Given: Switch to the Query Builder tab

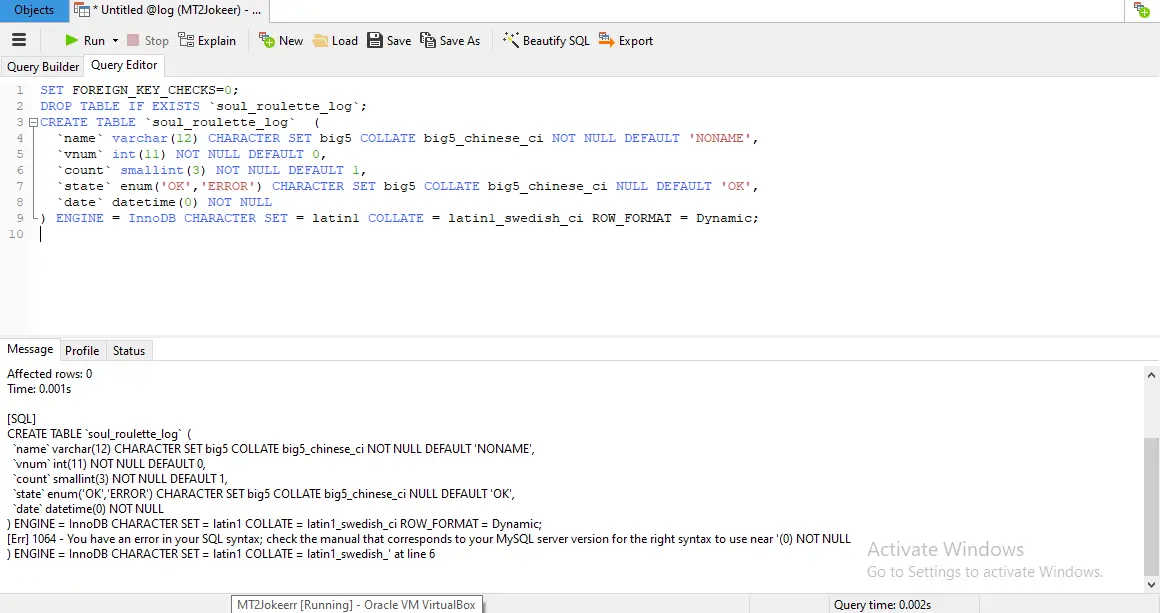Looking at the screenshot, I should click(x=43, y=67).
